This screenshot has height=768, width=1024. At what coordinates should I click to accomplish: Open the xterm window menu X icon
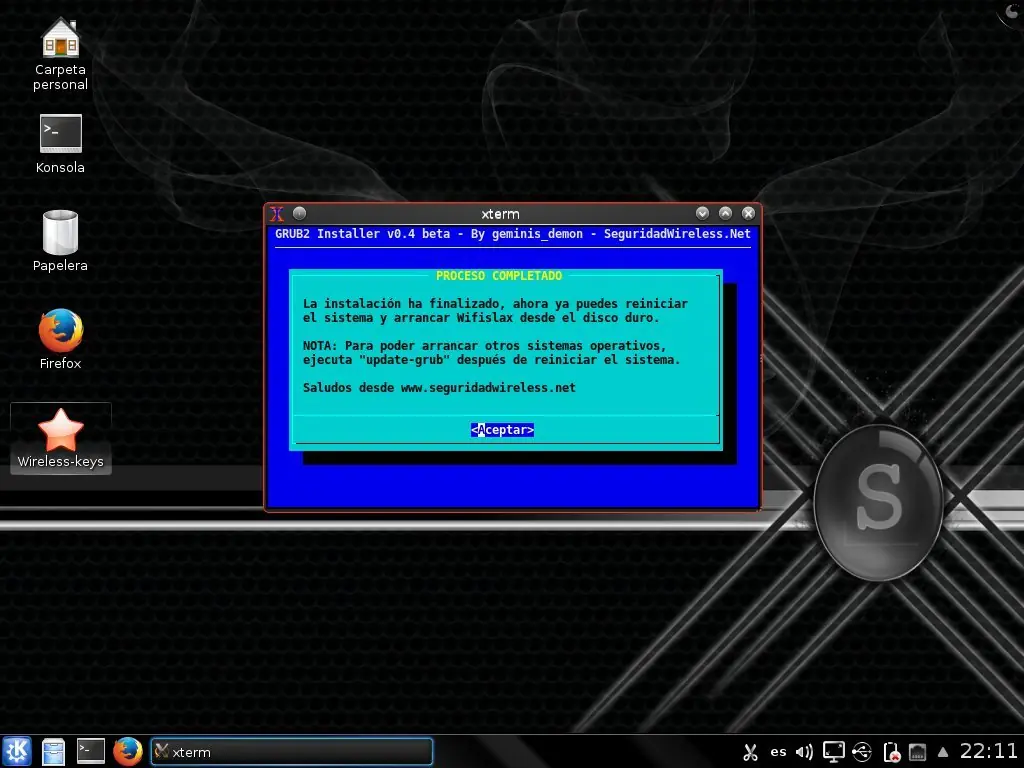pos(277,214)
